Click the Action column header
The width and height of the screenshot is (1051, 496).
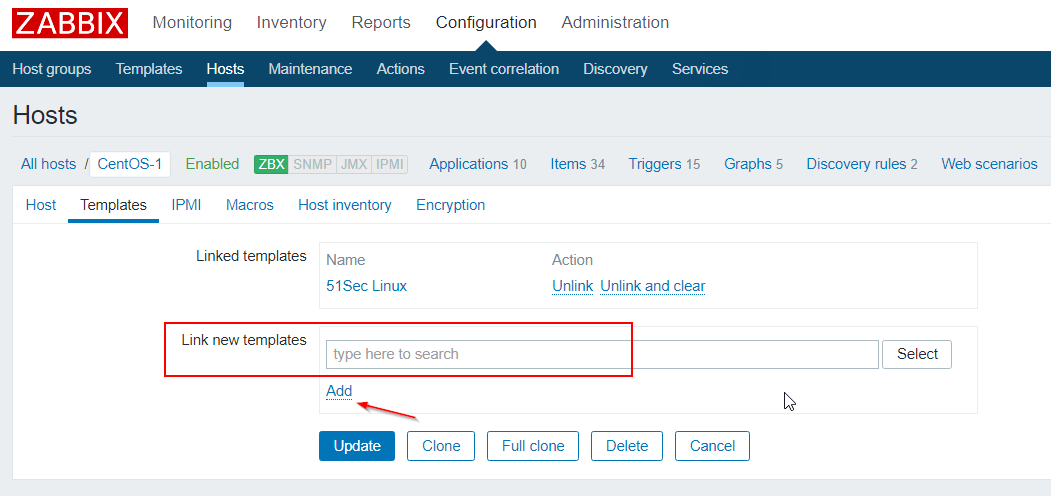[572, 260]
